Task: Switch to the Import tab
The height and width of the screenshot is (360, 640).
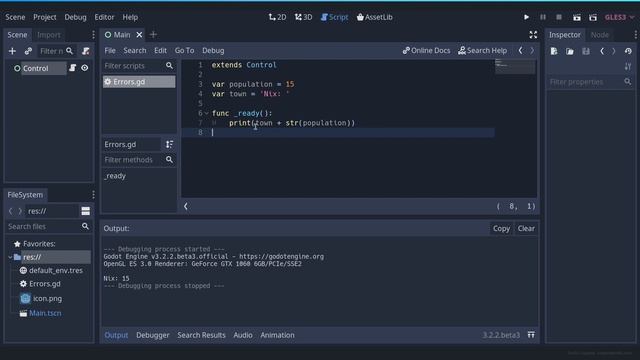Action: [49, 35]
